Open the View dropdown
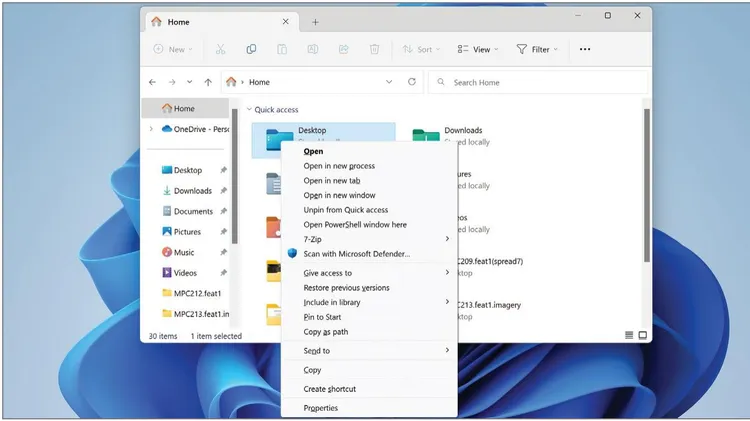 click(477, 49)
